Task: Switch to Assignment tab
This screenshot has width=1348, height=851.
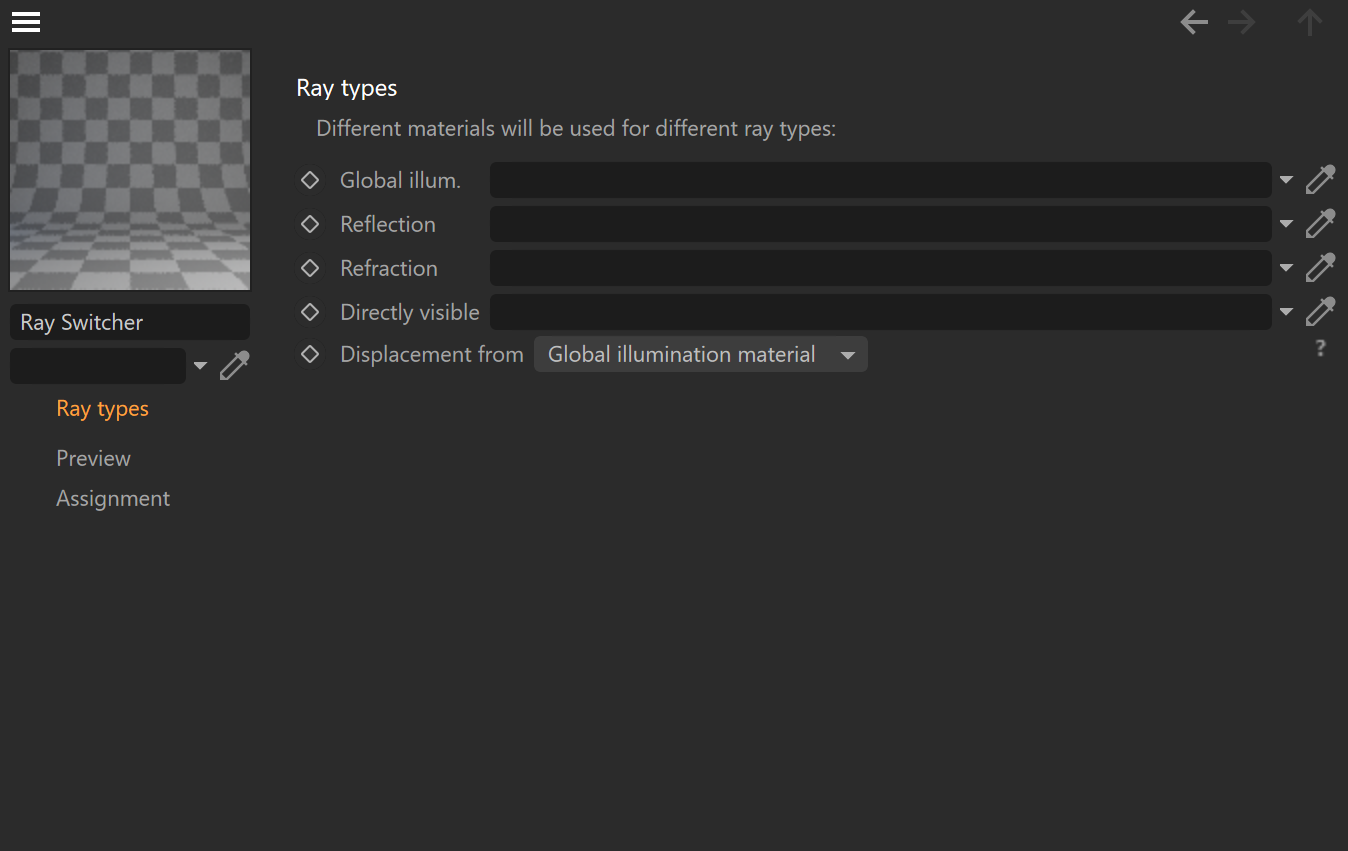Action: [x=113, y=498]
